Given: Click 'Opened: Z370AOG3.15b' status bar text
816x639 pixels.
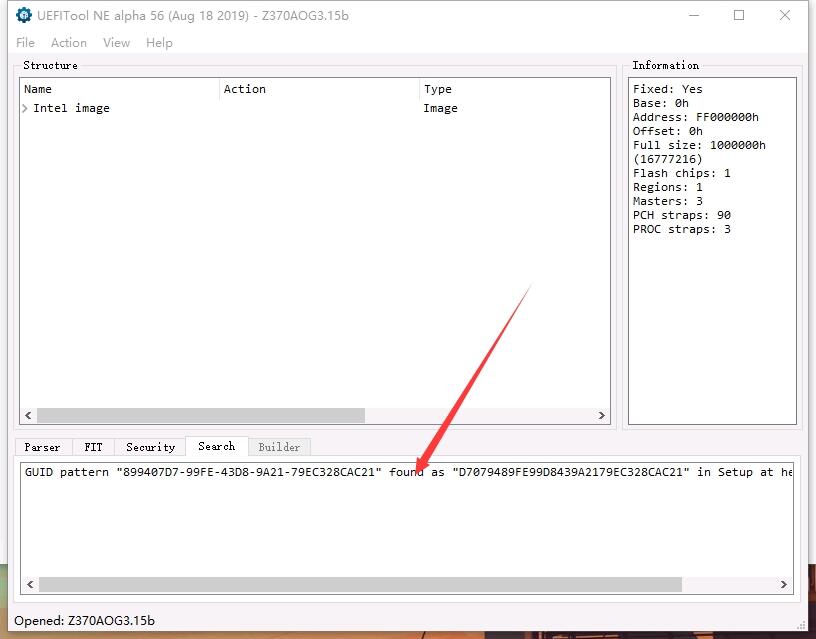Looking at the screenshot, I should point(84,620).
